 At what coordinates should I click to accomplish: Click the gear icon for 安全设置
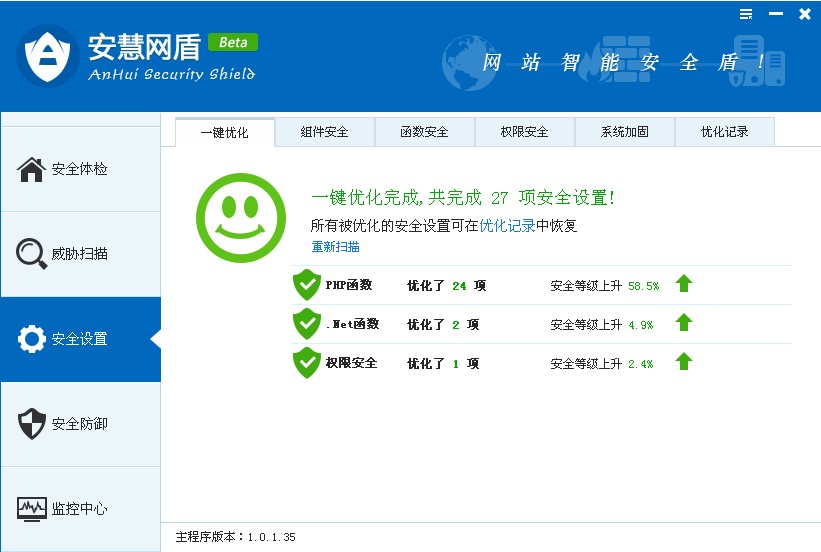(32, 339)
